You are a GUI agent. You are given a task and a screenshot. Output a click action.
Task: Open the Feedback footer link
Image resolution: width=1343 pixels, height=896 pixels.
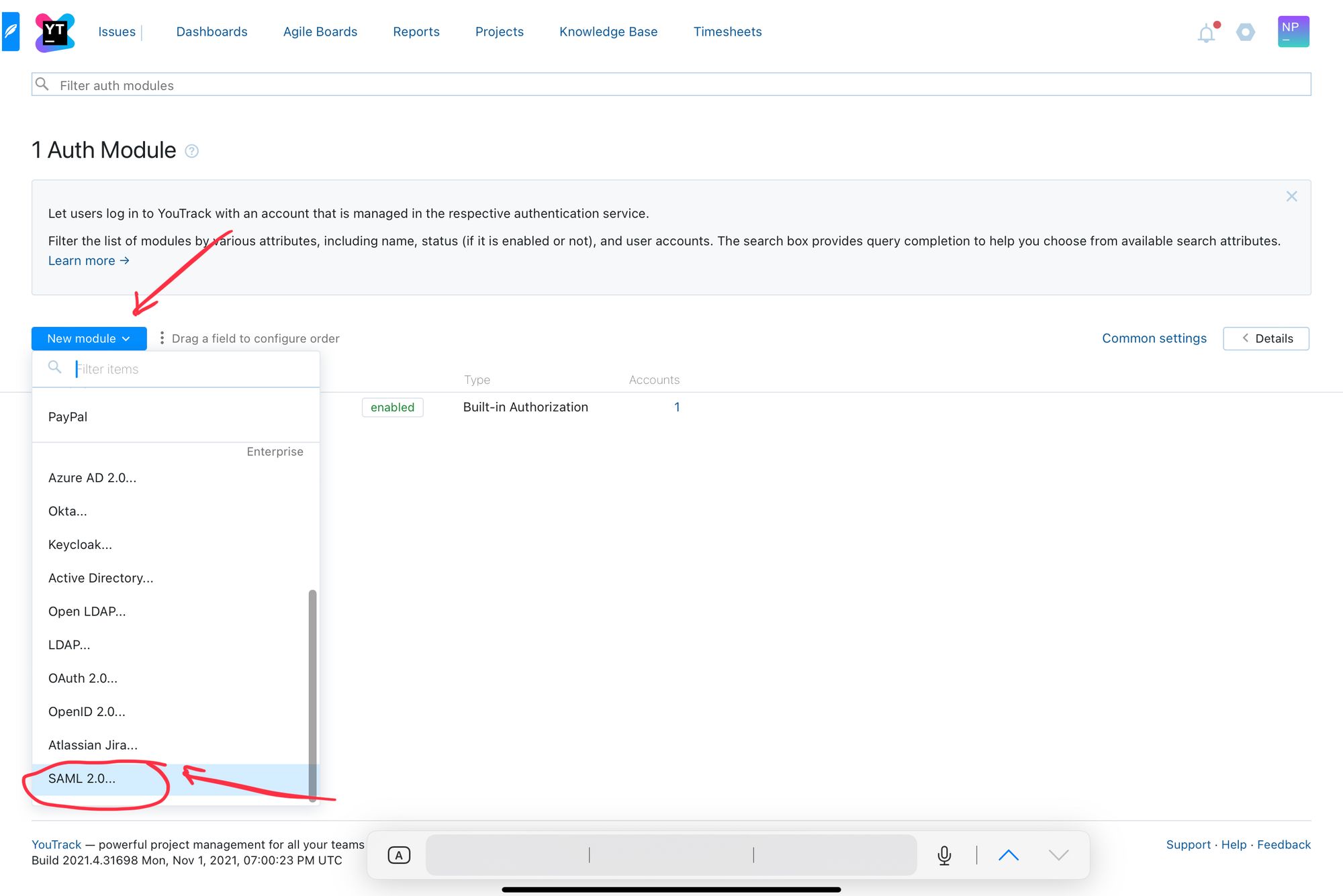(1284, 845)
